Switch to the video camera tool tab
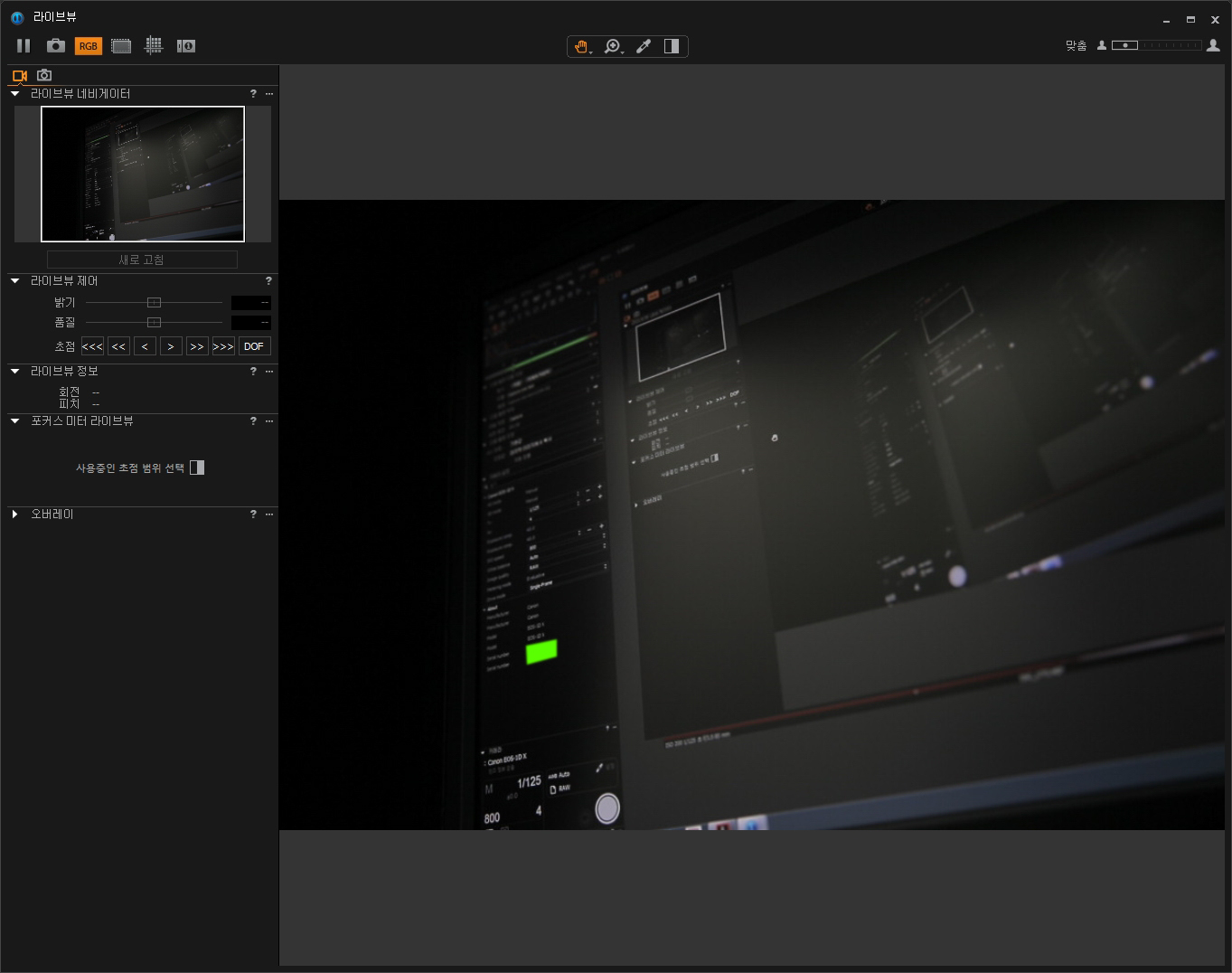This screenshot has width=1232, height=973. (x=20, y=76)
